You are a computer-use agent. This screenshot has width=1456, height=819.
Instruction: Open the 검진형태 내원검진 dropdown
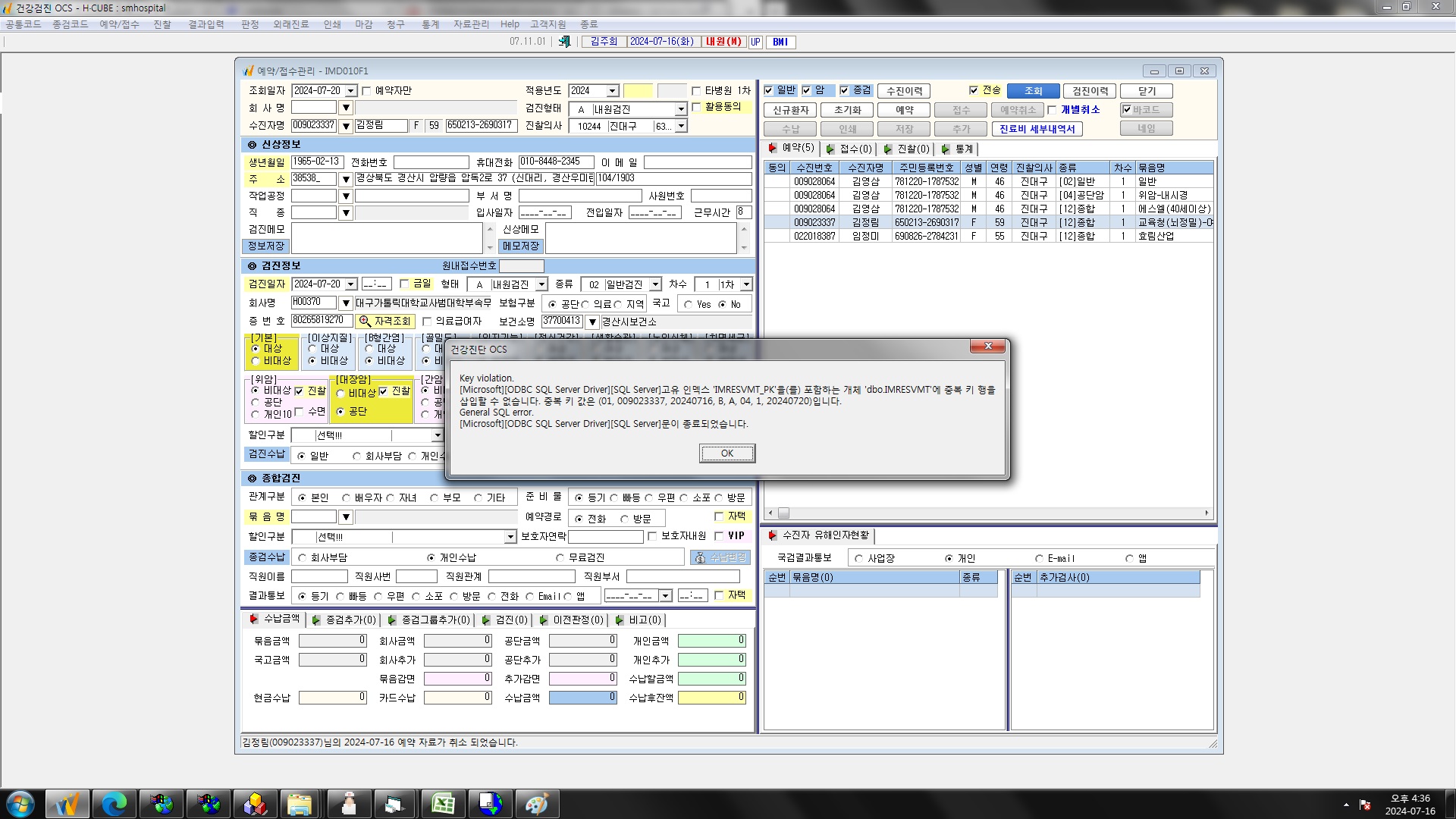[680, 109]
